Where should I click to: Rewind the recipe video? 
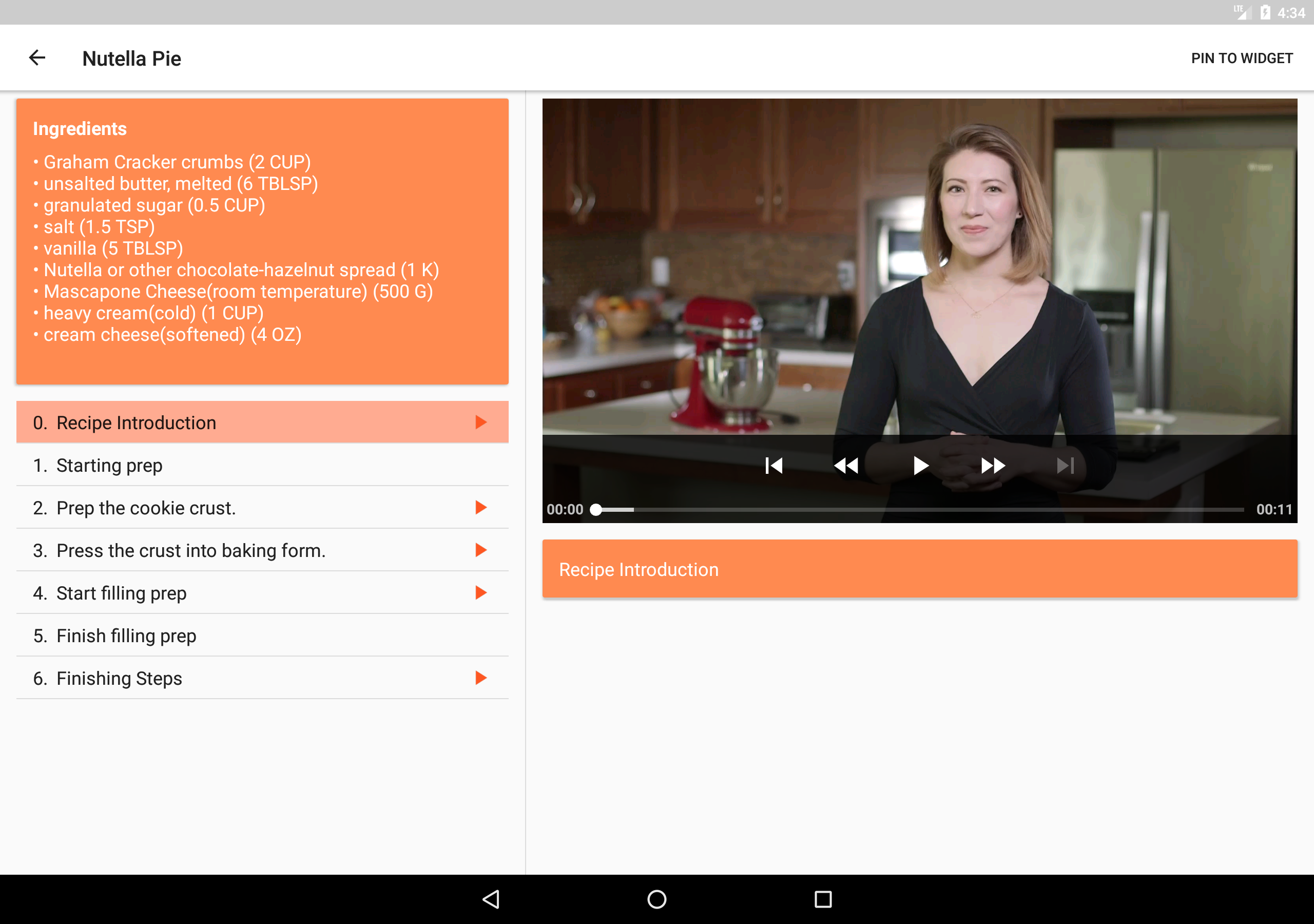(846, 466)
